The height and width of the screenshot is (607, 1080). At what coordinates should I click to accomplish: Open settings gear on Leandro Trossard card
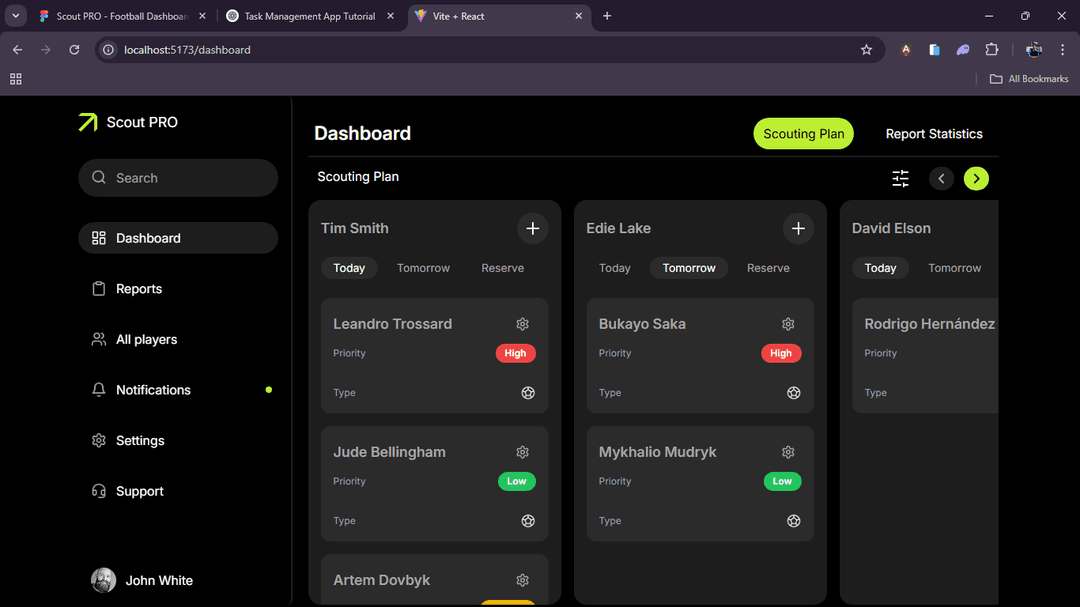coord(522,323)
